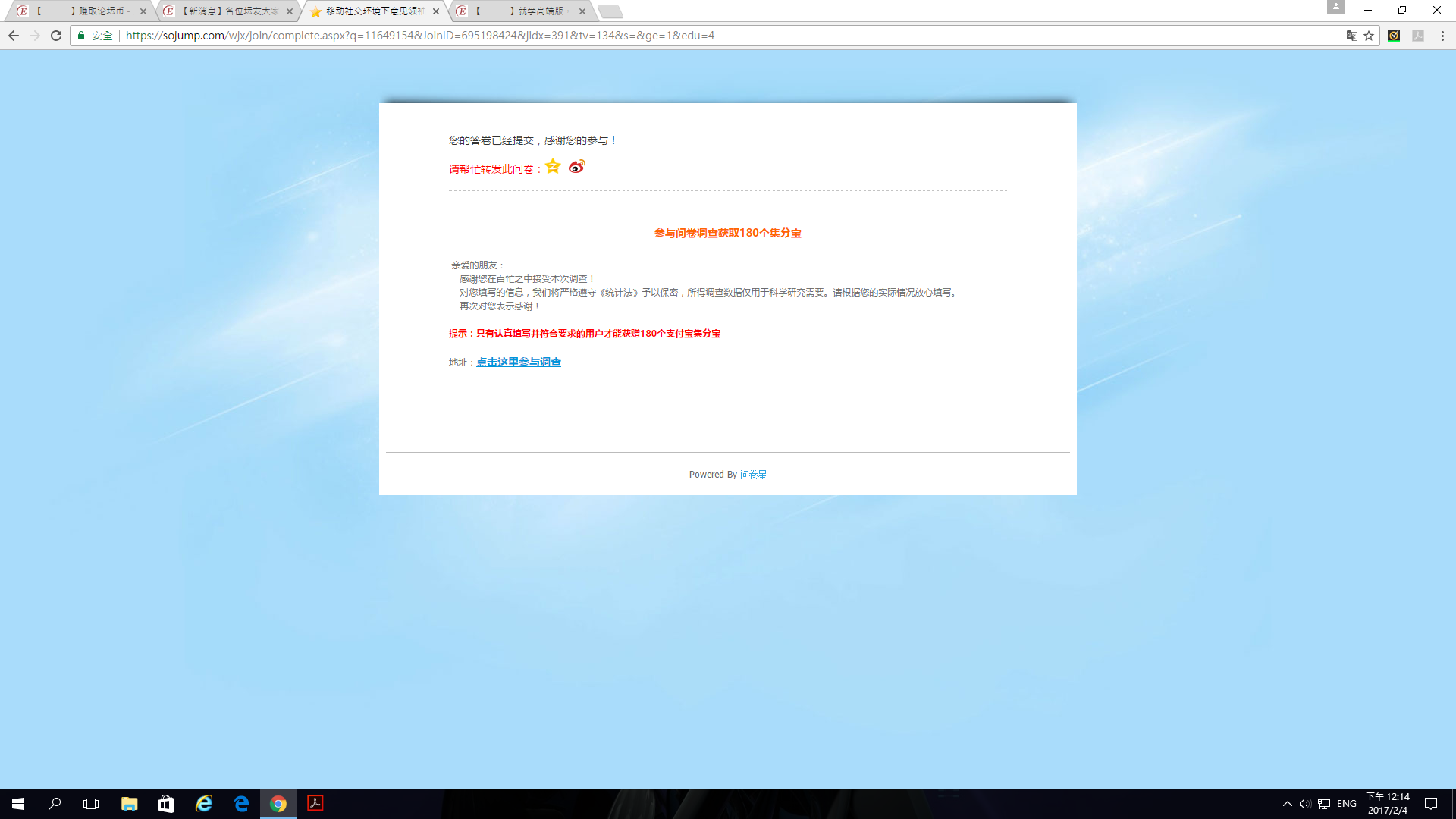
Task: Click the browser reload button
Action: (x=56, y=36)
